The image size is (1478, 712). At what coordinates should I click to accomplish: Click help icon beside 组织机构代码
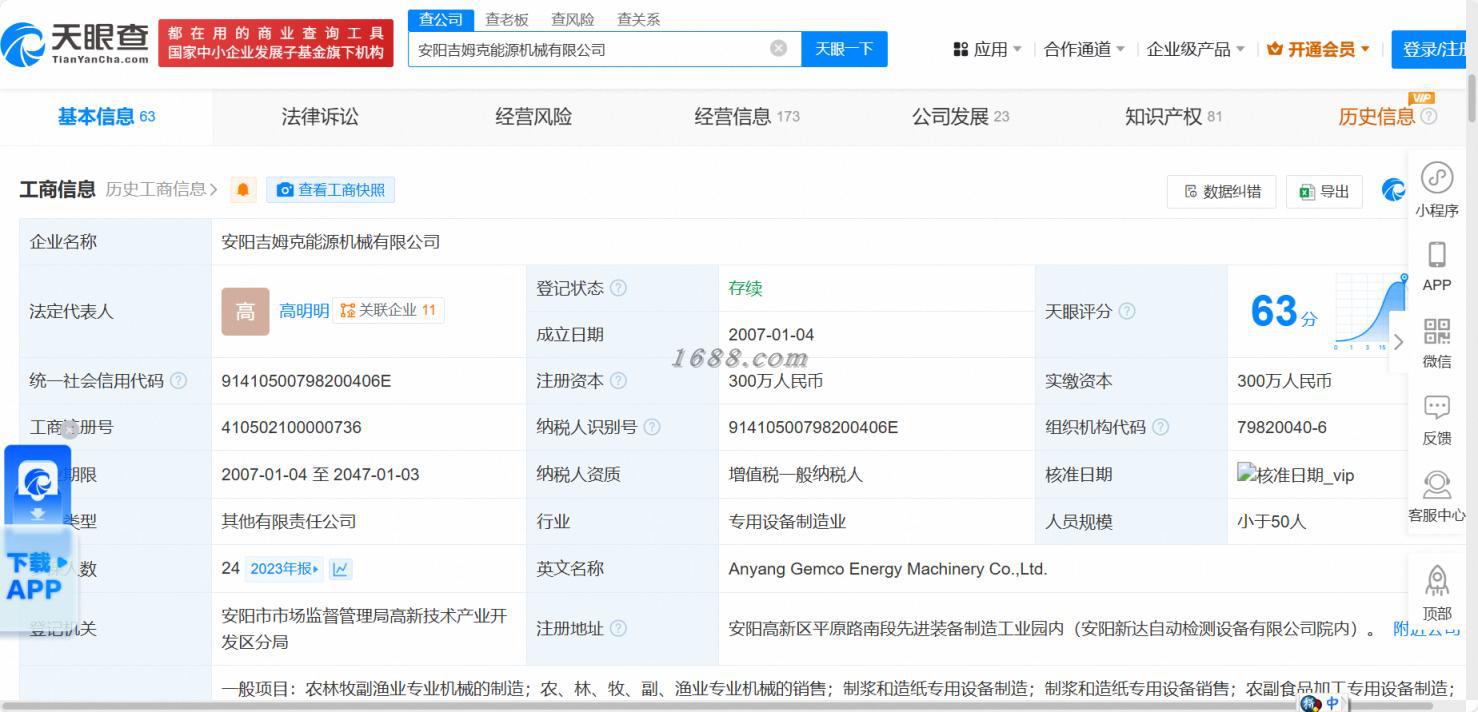click(x=1160, y=427)
